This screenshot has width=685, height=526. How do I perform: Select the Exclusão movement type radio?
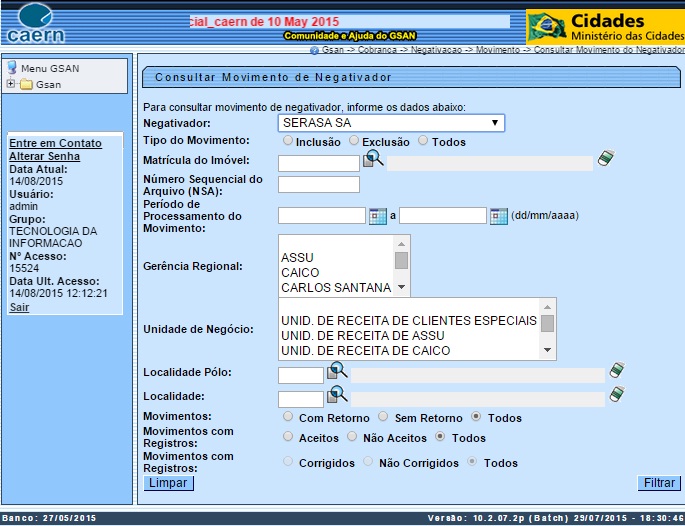(355, 141)
